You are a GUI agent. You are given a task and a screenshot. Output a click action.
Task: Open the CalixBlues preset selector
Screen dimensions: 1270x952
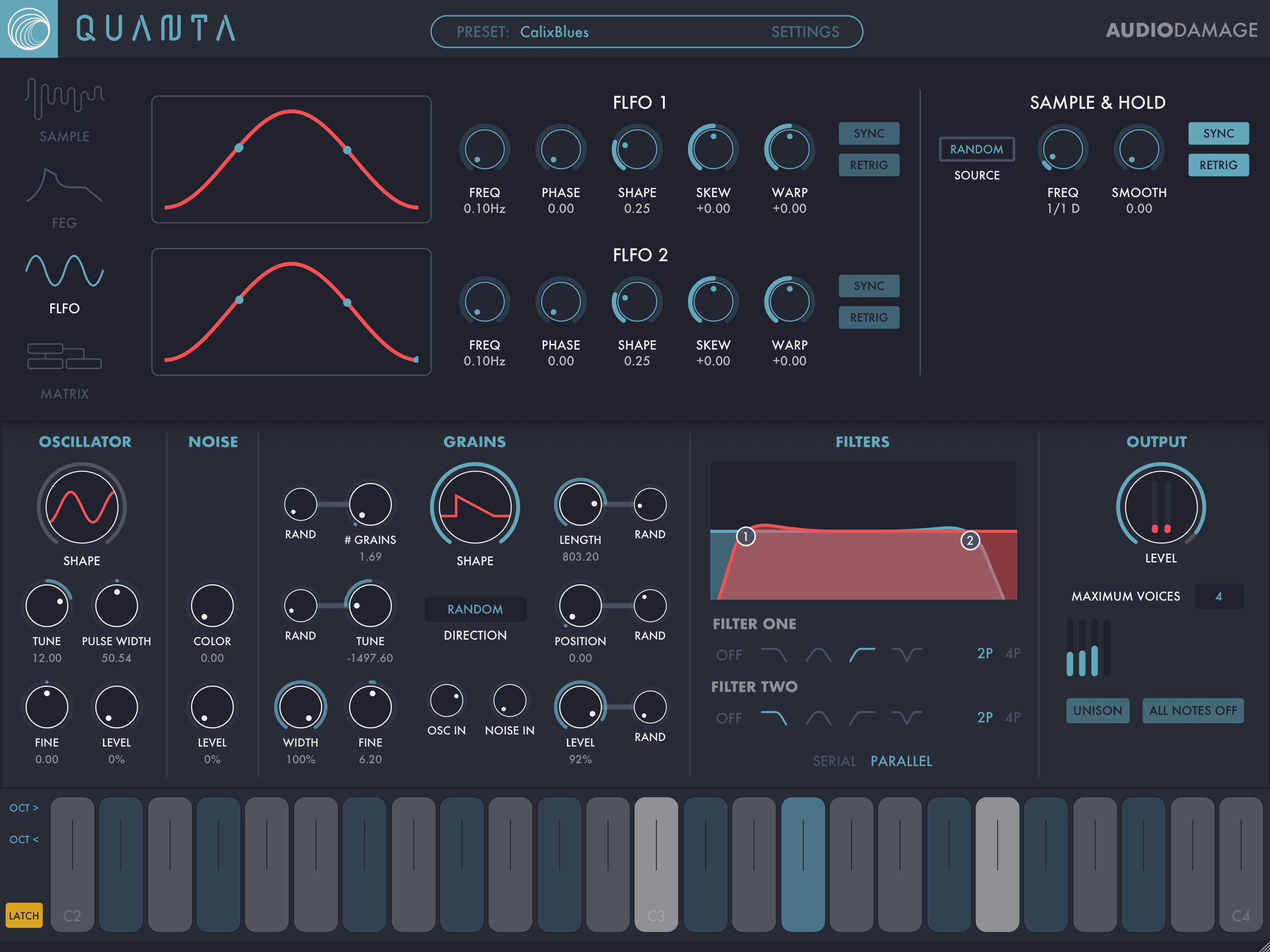coord(554,32)
